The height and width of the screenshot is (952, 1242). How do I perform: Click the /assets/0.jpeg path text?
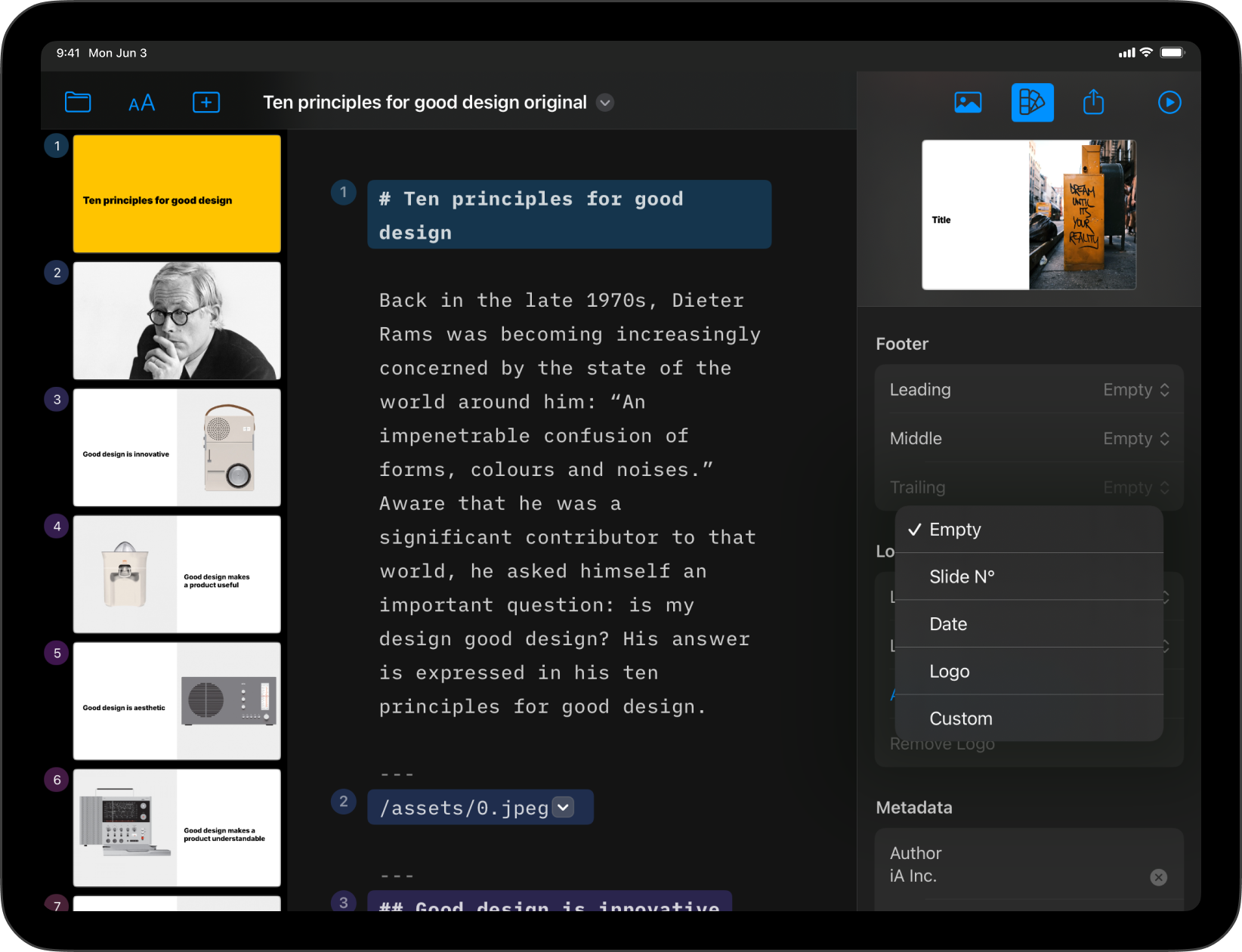(x=464, y=808)
